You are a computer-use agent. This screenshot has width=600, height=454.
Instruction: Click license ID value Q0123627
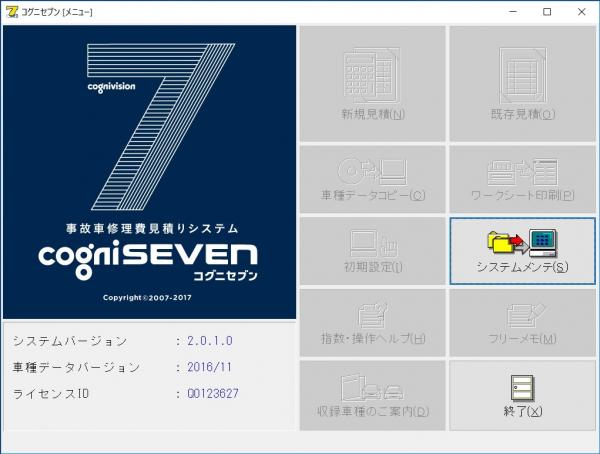[x=213, y=393]
